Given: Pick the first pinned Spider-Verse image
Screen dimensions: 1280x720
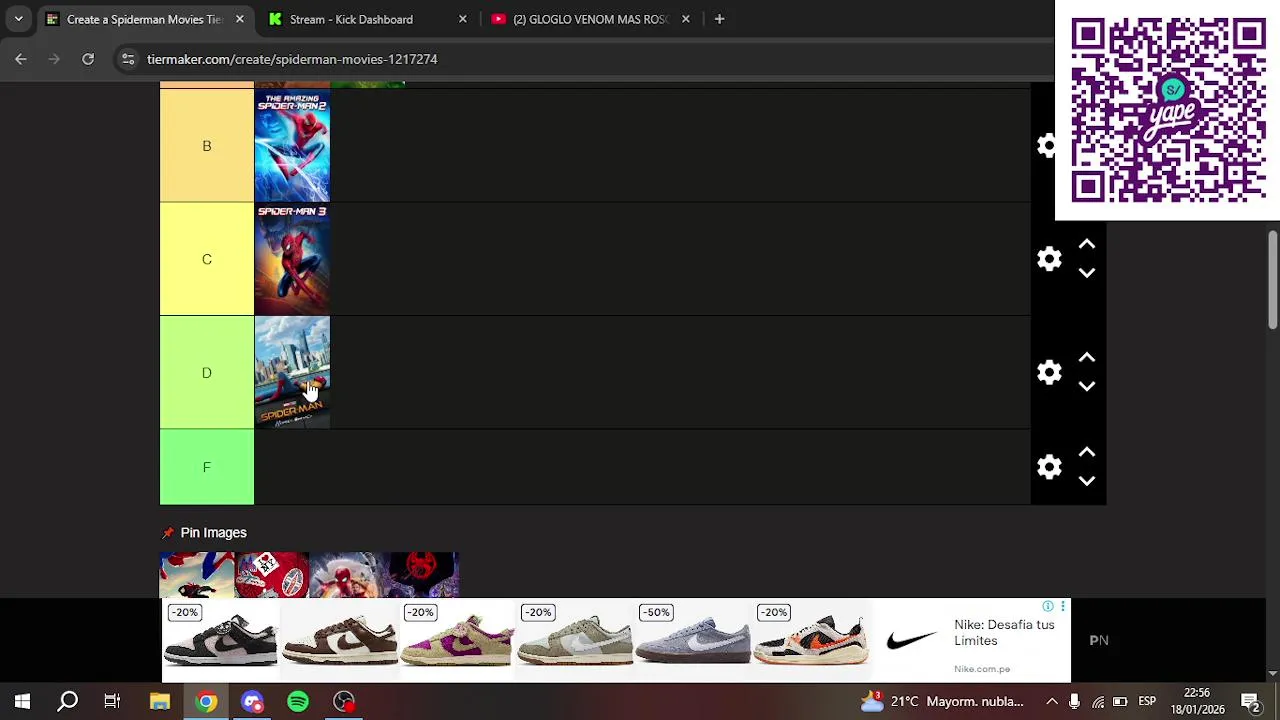Looking at the screenshot, I should [x=197, y=575].
